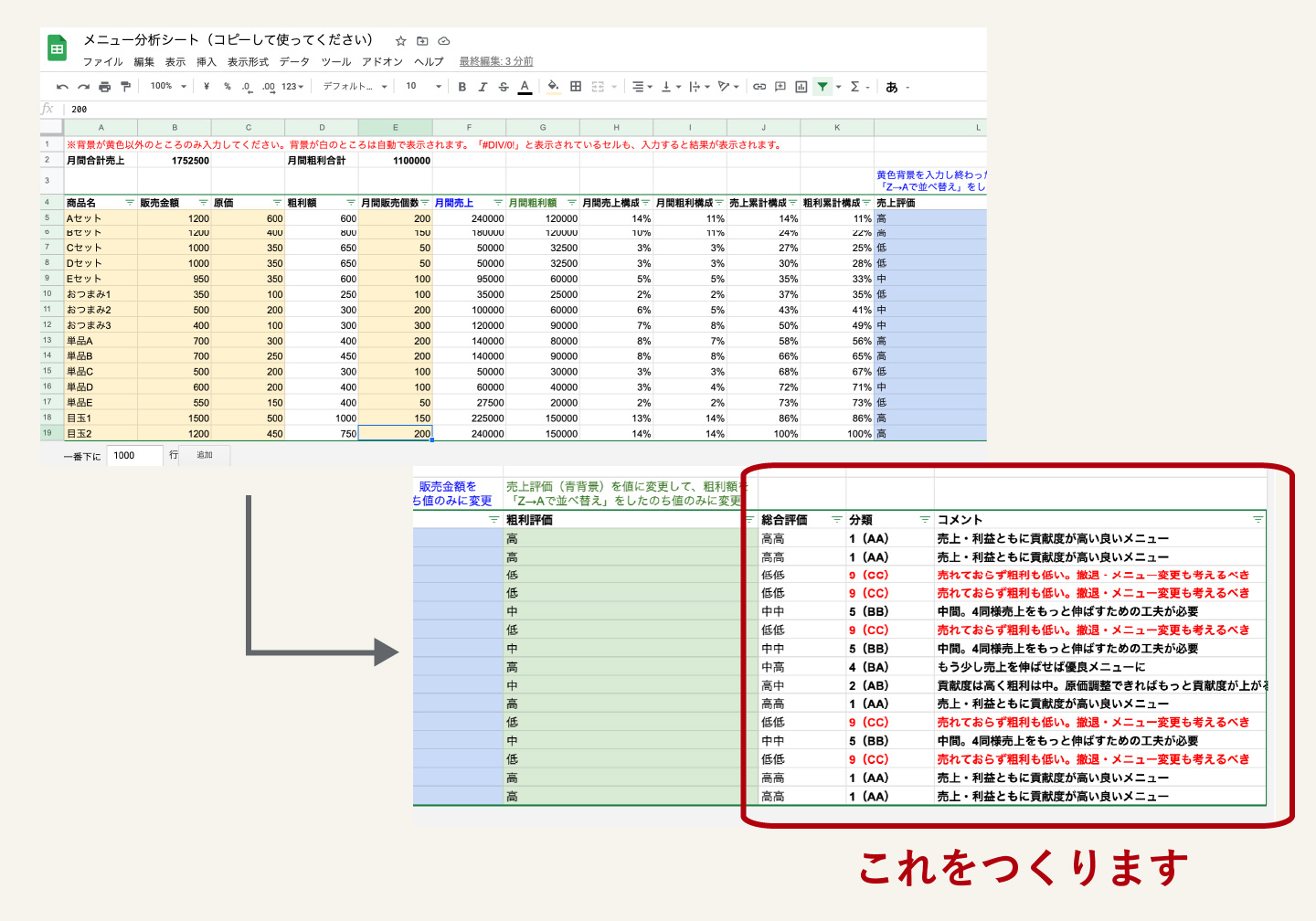Screen dimensions: 1316x921
Task: Insert a comment
Action: tap(780, 87)
